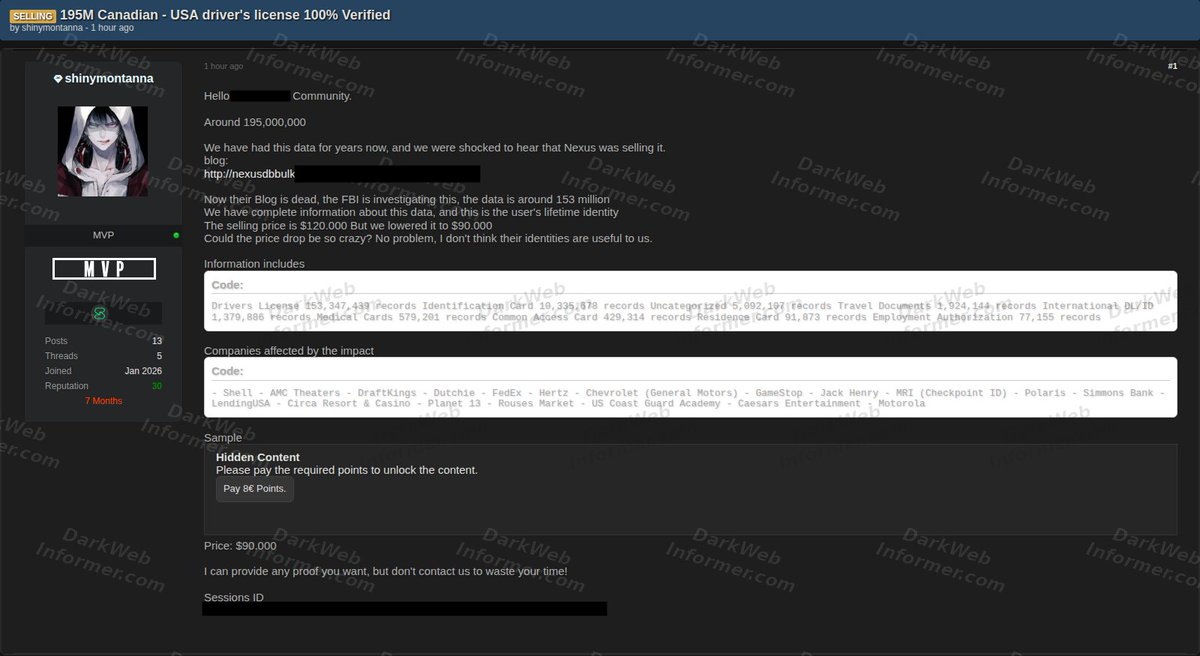The height and width of the screenshot is (656, 1200).
Task: Click the MVP user title text
Action: (103, 235)
